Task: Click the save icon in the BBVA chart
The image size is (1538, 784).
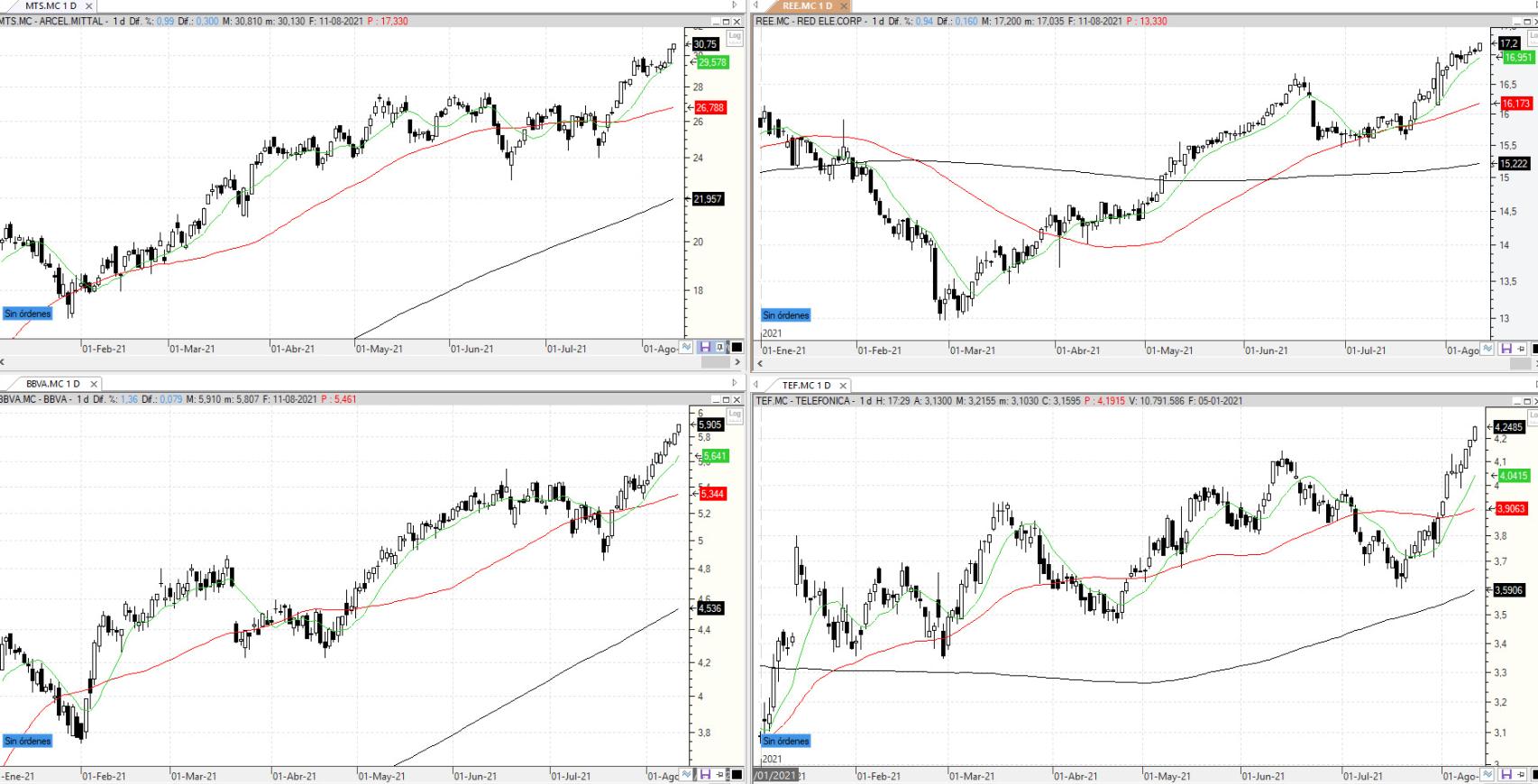Action: [704, 775]
